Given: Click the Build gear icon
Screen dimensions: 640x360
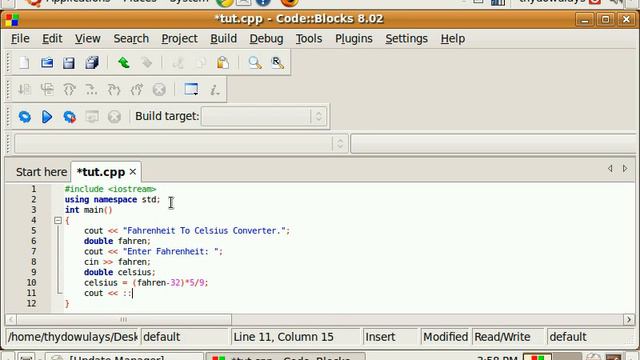Looking at the screenshot, I should pos(24,117).
